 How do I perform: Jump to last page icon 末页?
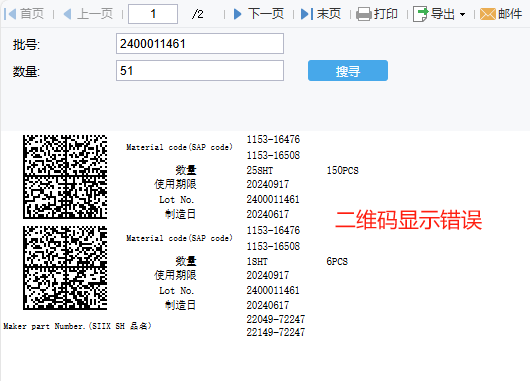[307, 14]
